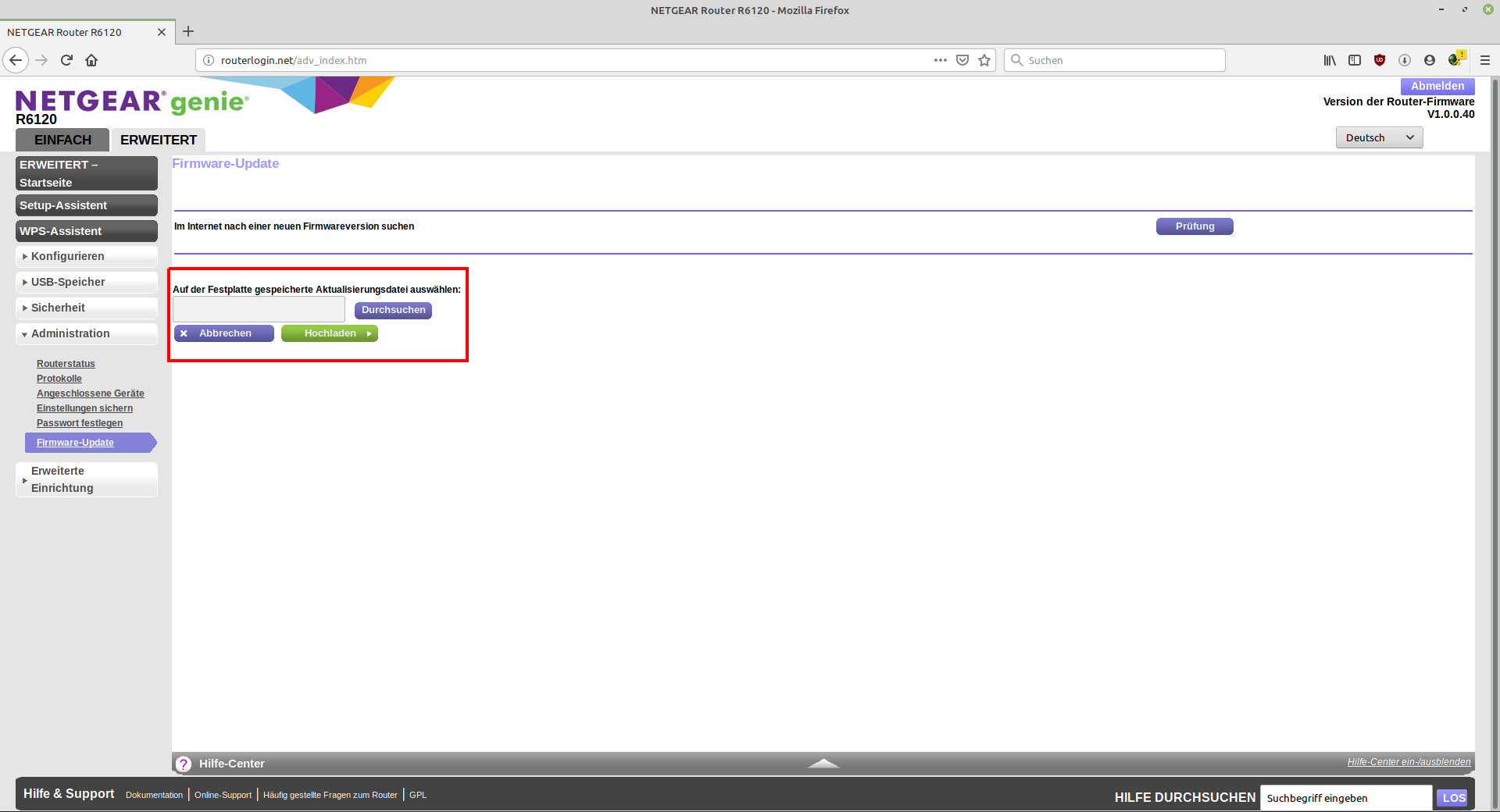Switch to the EINFACH tab
This screenshot has height=812, width=1500.
pos(62,140)
